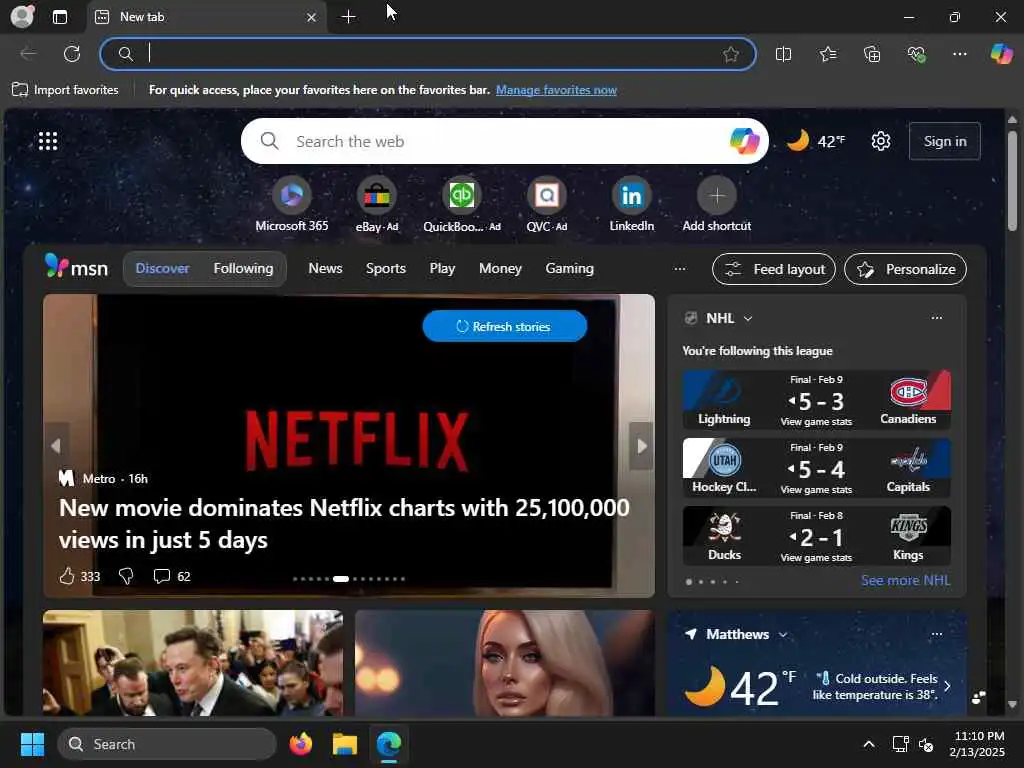Open a new tab with plus button
Viewport: 1024px width, 768px height.
tap(349, 17)
